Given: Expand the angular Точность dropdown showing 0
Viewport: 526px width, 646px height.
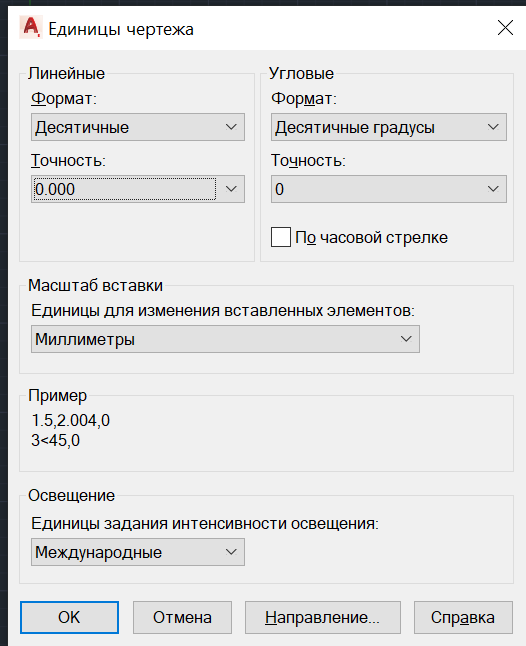Looking at the screenshot, I should click(x=388, y=189).
